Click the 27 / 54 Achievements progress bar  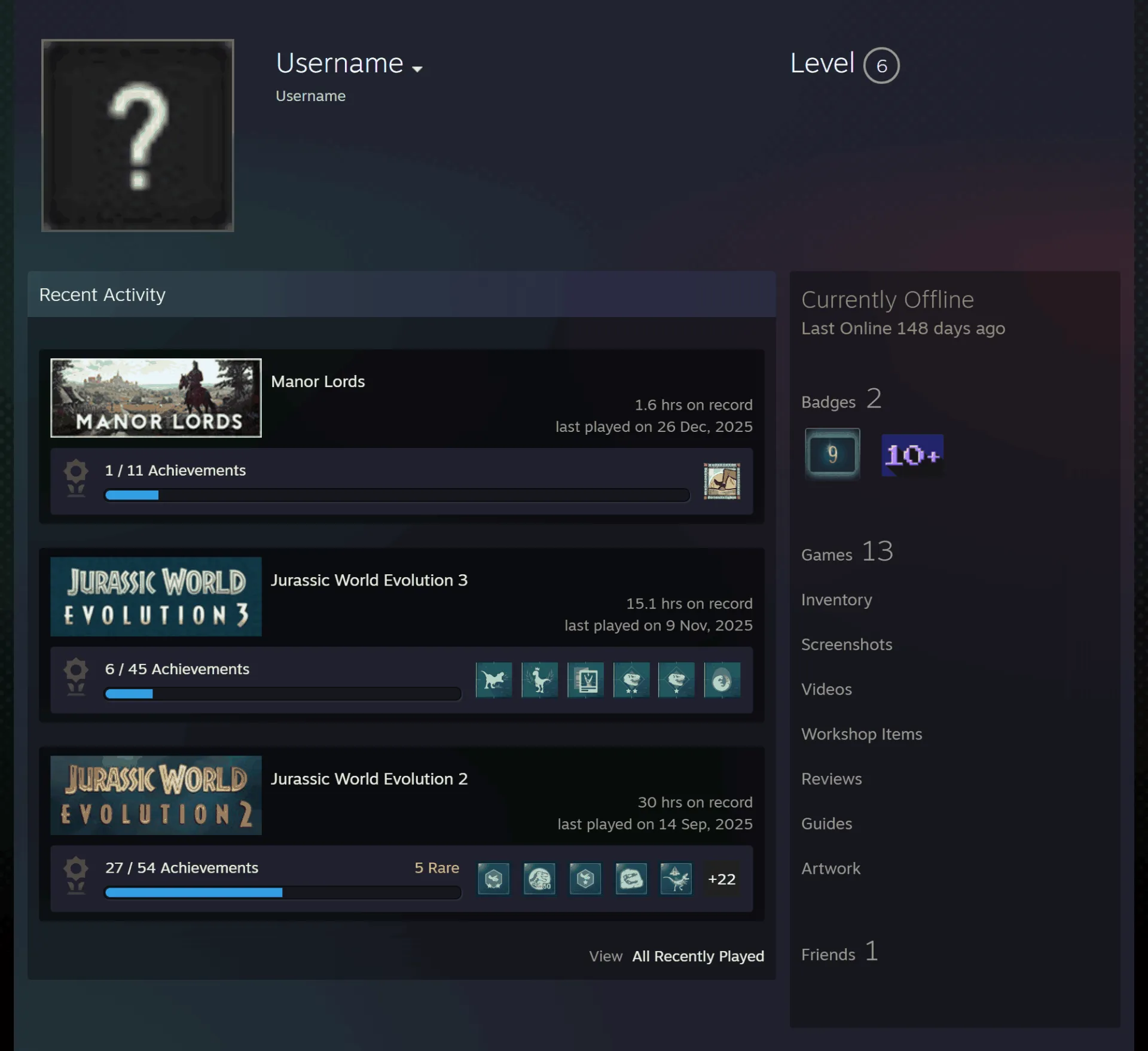(x=283, y=892)
